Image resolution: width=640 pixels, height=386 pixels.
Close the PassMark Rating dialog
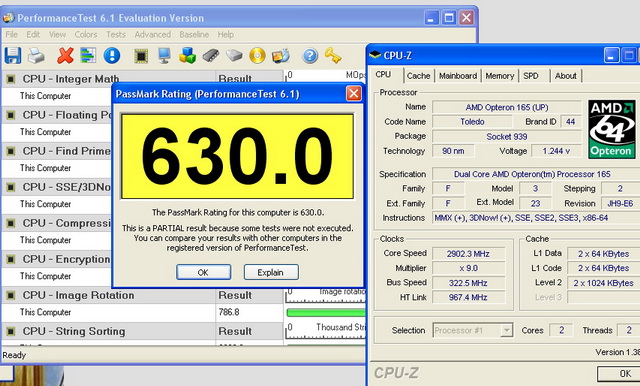[353, 94]
